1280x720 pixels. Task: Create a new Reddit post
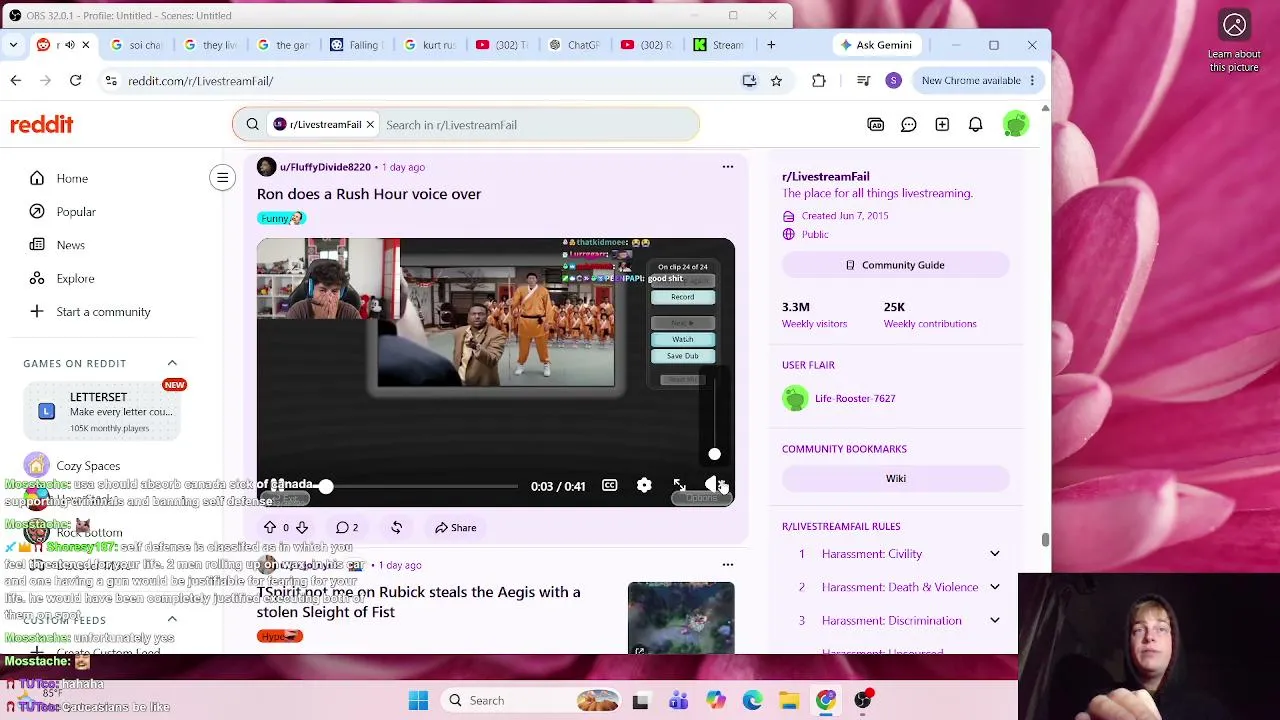coord(942,125)
